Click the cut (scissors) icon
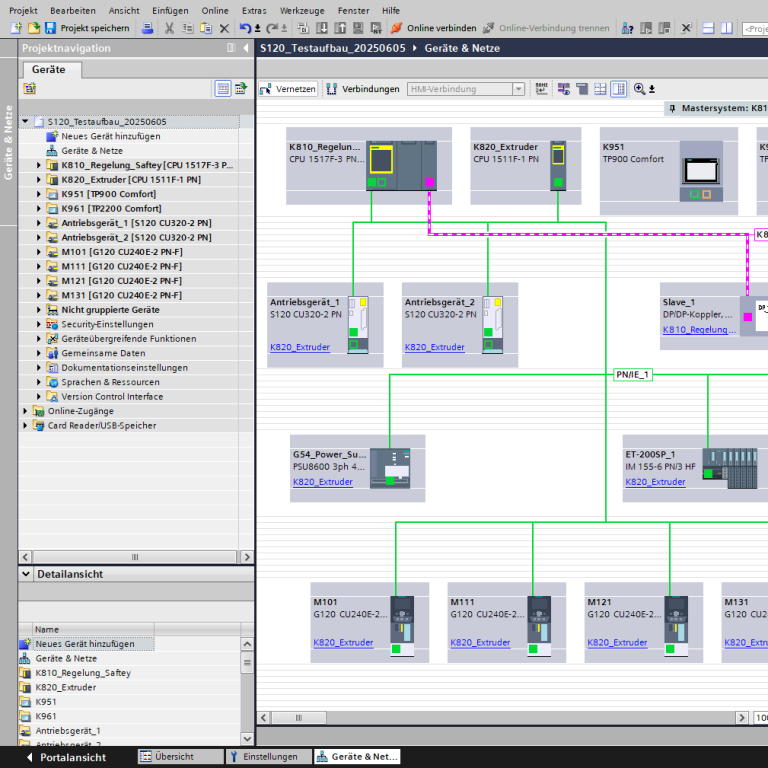768x768 pixels. (x=169, y=28)
